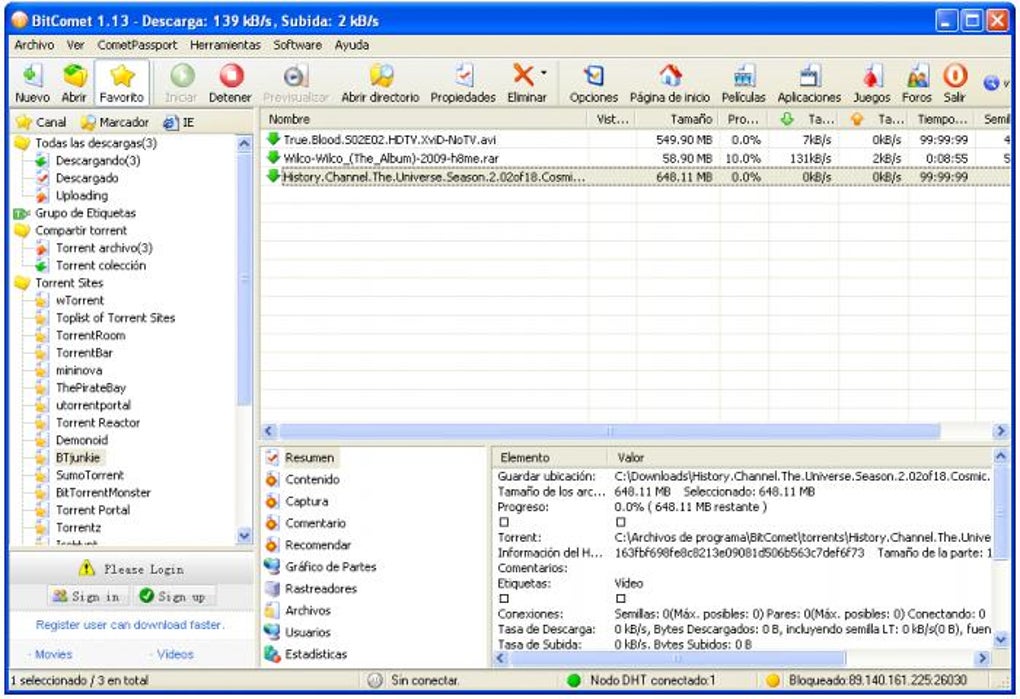1020x699 pixels.
Task: Open Propiedades toolbar icon
Action: click(x=464, y=77)
